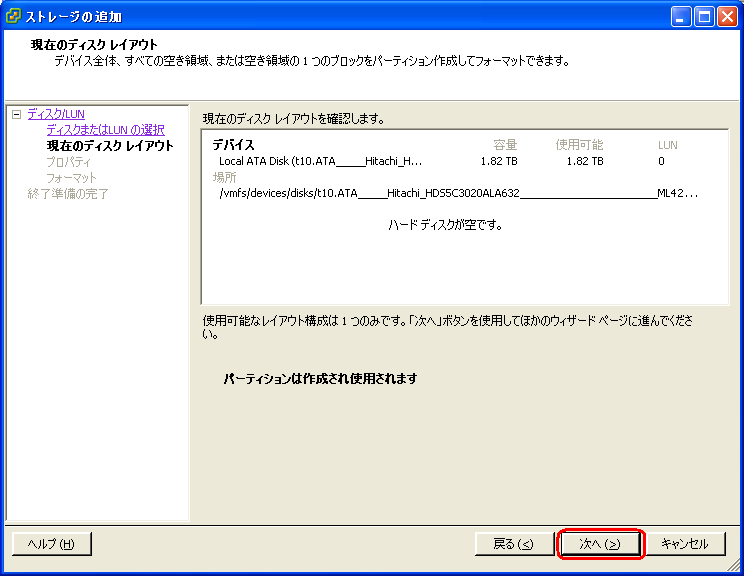Select the 現在のディスク レイアウト step
This screenshot has width=744, height=576.
109,146
